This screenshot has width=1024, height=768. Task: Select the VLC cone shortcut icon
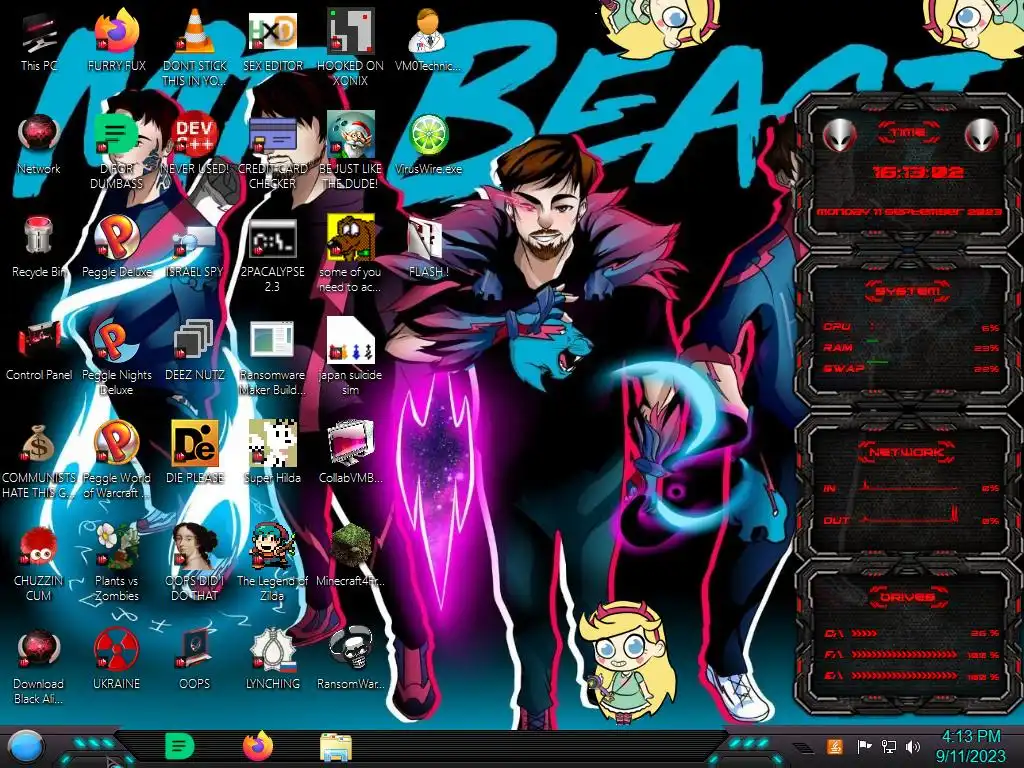click(194, 31)
